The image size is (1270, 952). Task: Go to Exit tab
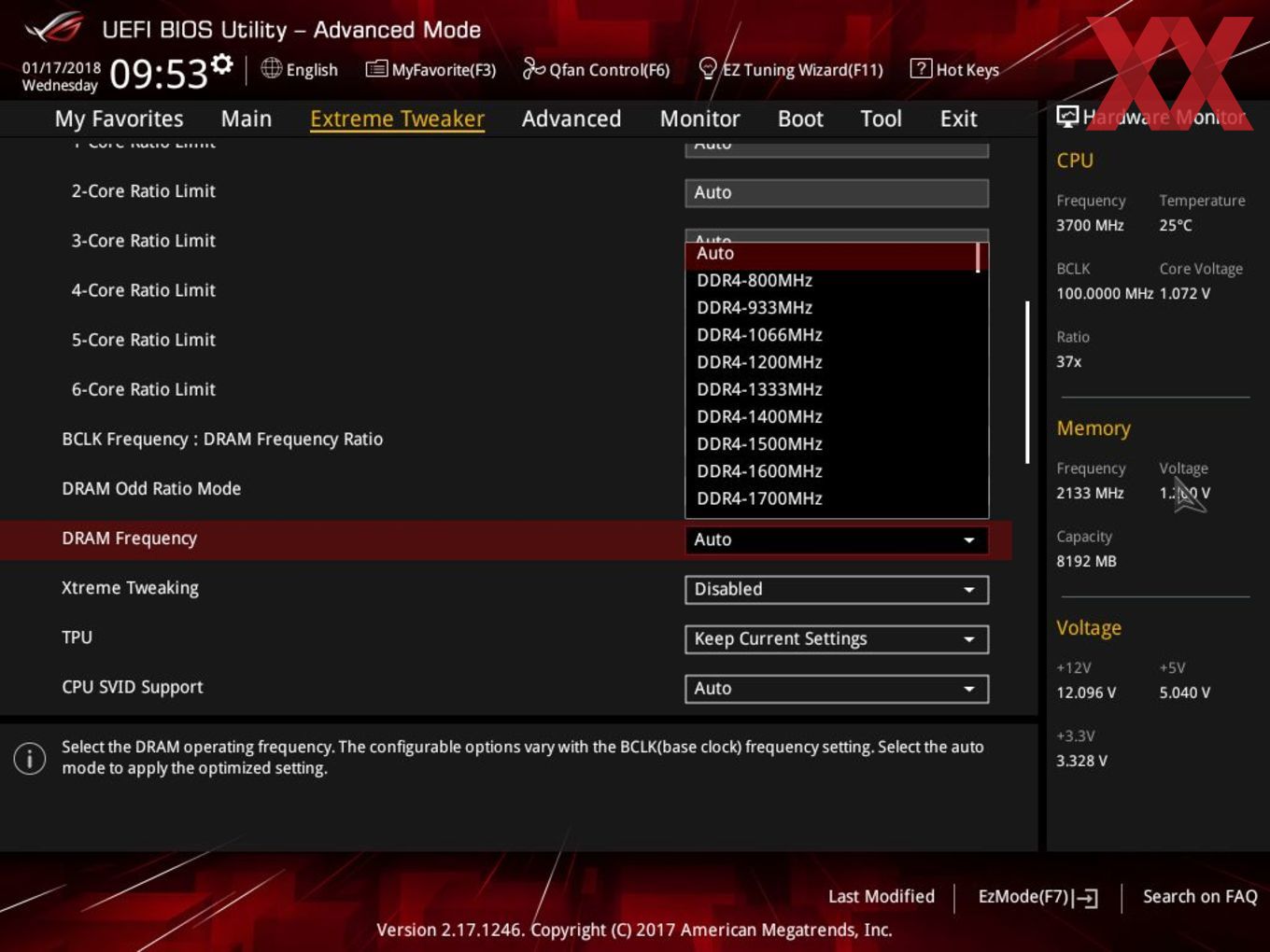coord(958,119)
